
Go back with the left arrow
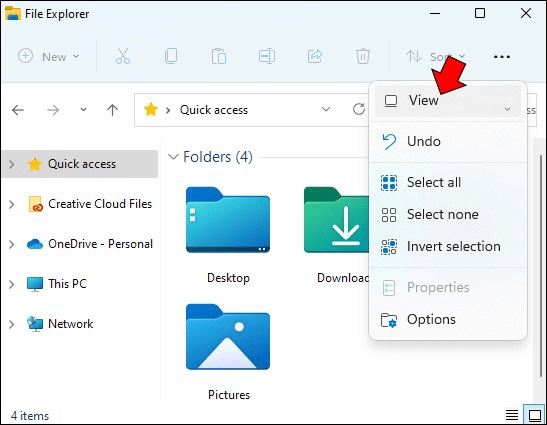tap(18, 110)
